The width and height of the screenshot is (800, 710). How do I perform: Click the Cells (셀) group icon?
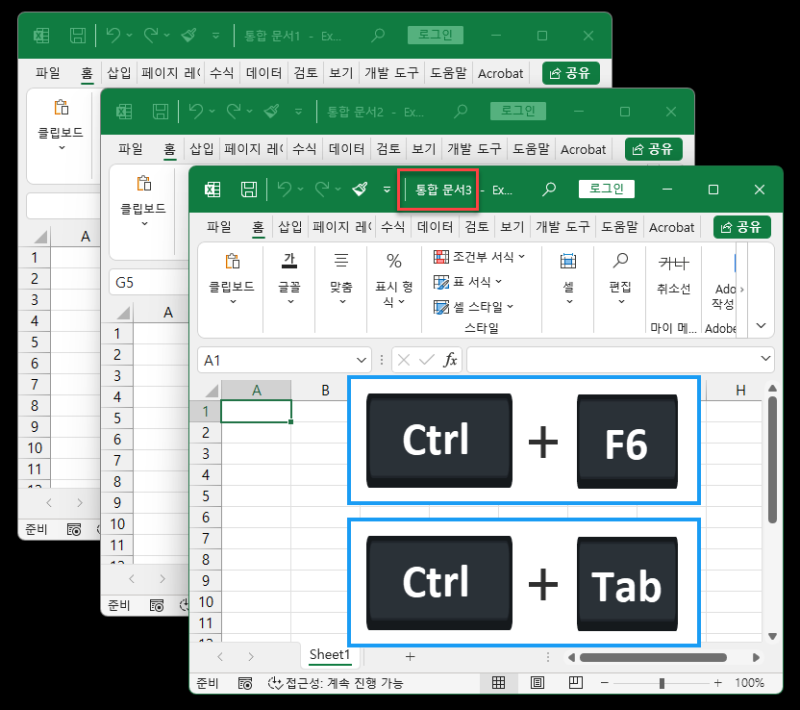[x=567, y=262]
